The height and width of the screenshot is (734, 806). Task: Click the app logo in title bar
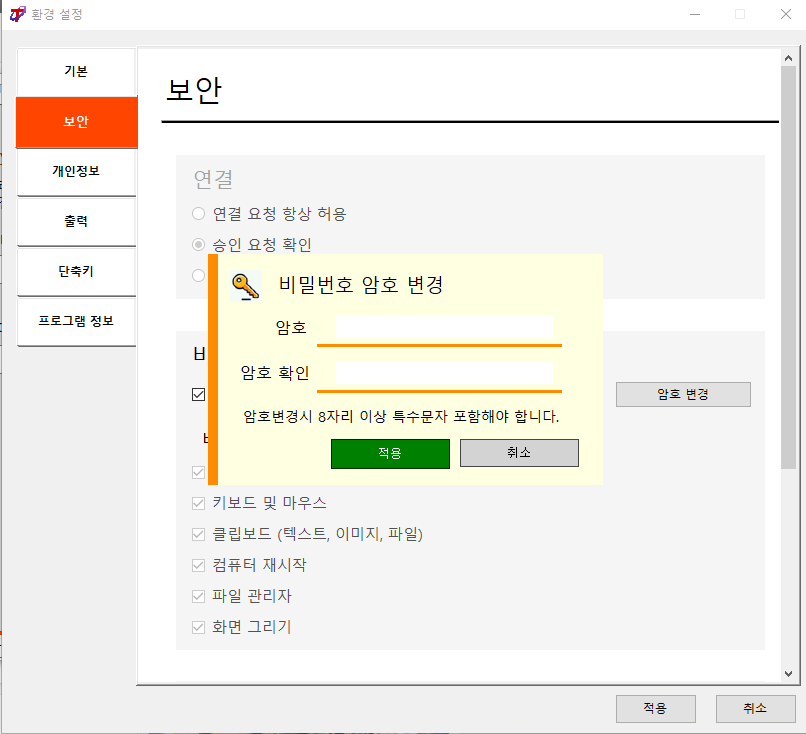17,14
